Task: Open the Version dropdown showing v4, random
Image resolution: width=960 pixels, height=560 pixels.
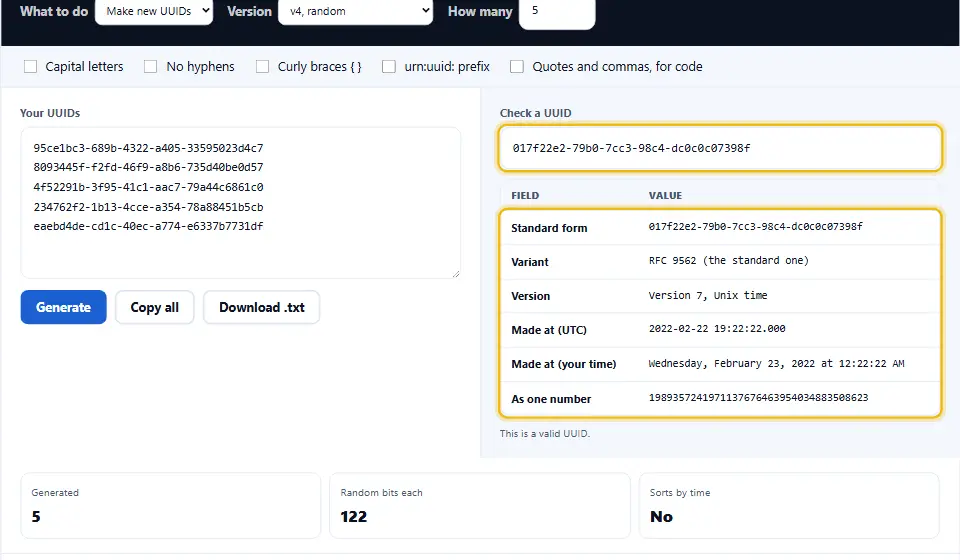Action: (x=355, y=11)
